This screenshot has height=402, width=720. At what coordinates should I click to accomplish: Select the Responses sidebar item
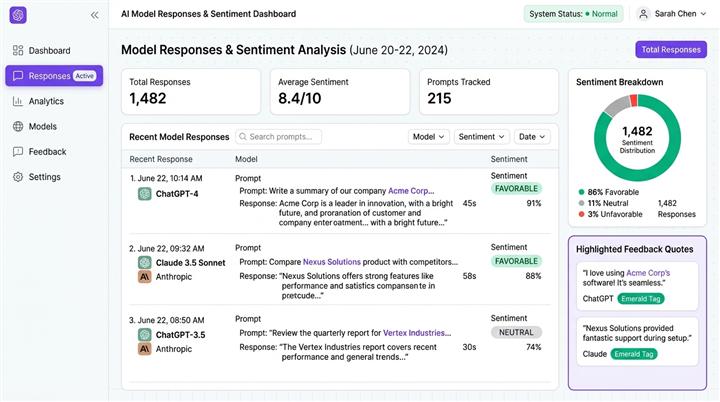tap(54, 76)
